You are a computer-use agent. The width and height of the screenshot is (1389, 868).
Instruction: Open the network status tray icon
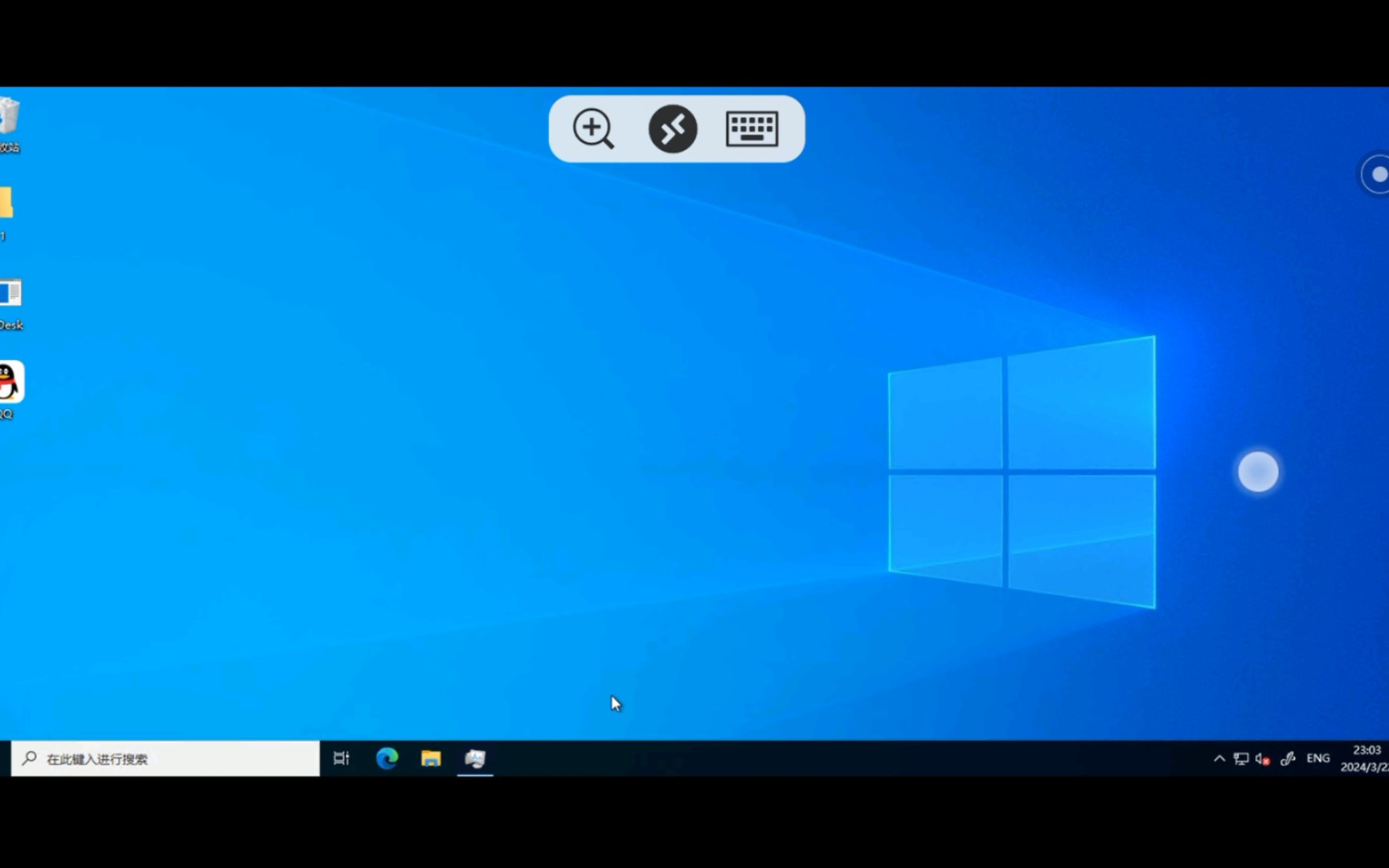(1241, 759)
